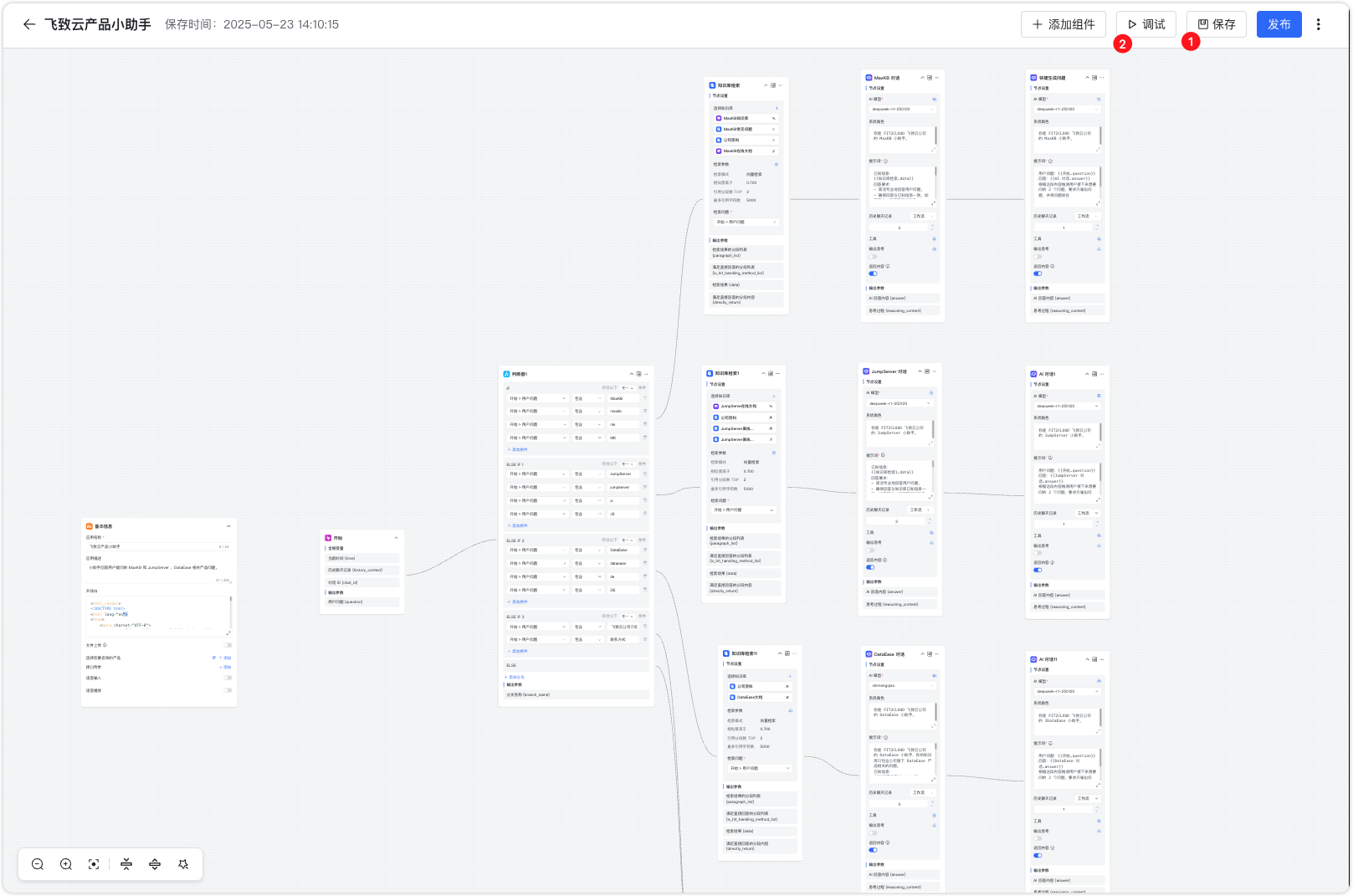Click the zoom out icon in canvas toolbar
Viewport: 1353px width, 896px height.
(x=38, y=864)
